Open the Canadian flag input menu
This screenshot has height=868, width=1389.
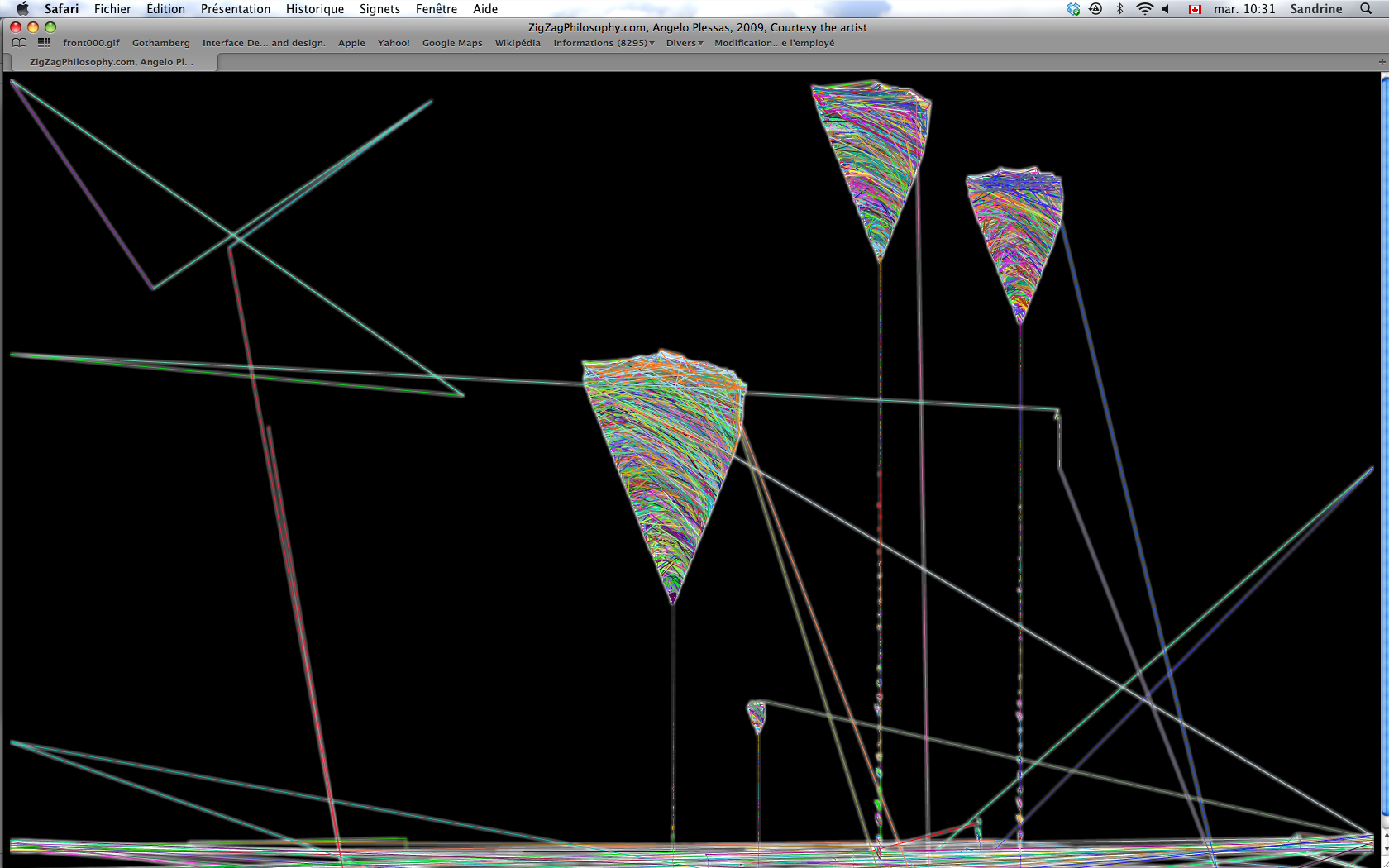point(1195,9)
